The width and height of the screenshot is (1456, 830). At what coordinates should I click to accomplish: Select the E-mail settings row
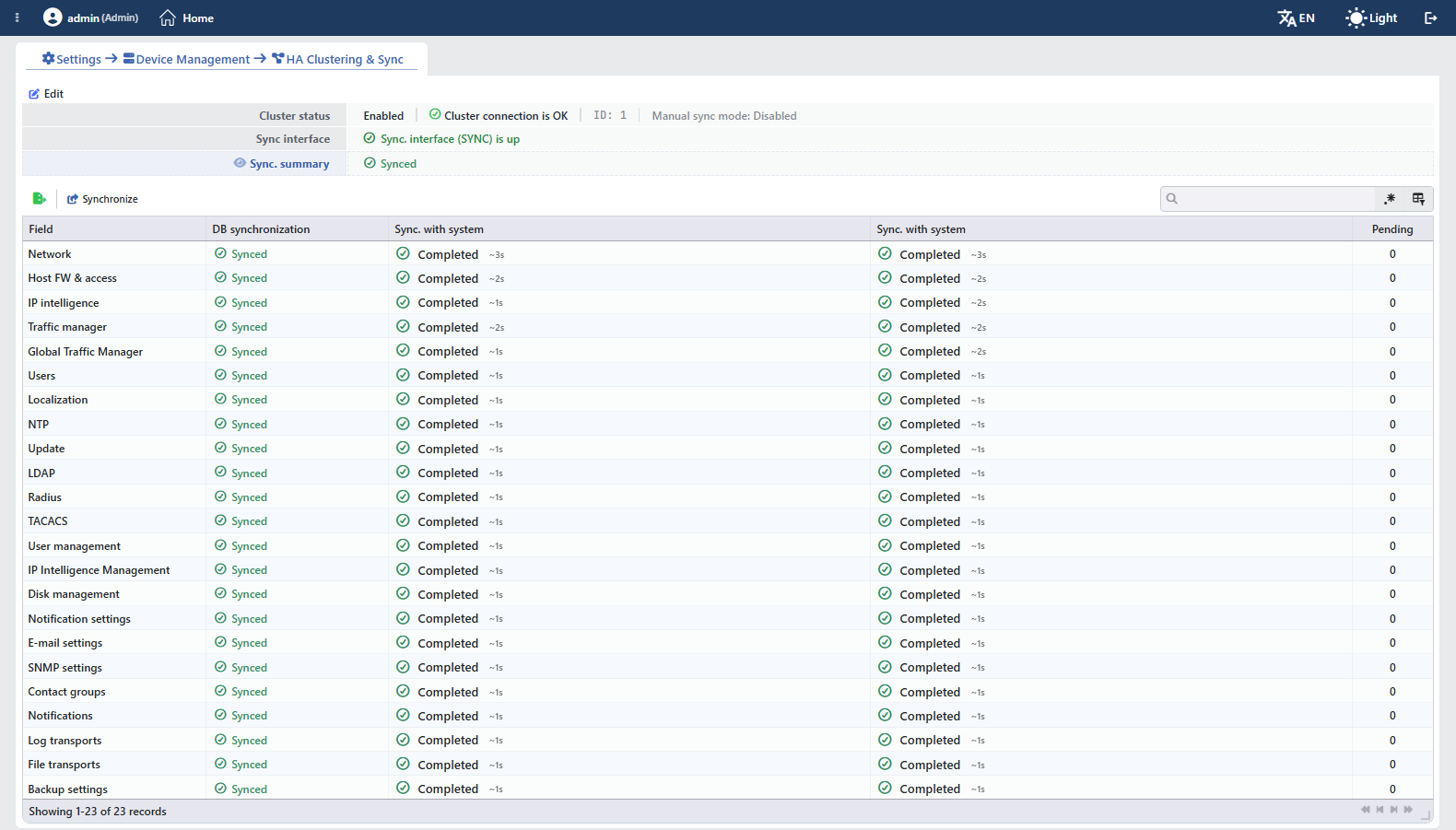tap(728, 643)
